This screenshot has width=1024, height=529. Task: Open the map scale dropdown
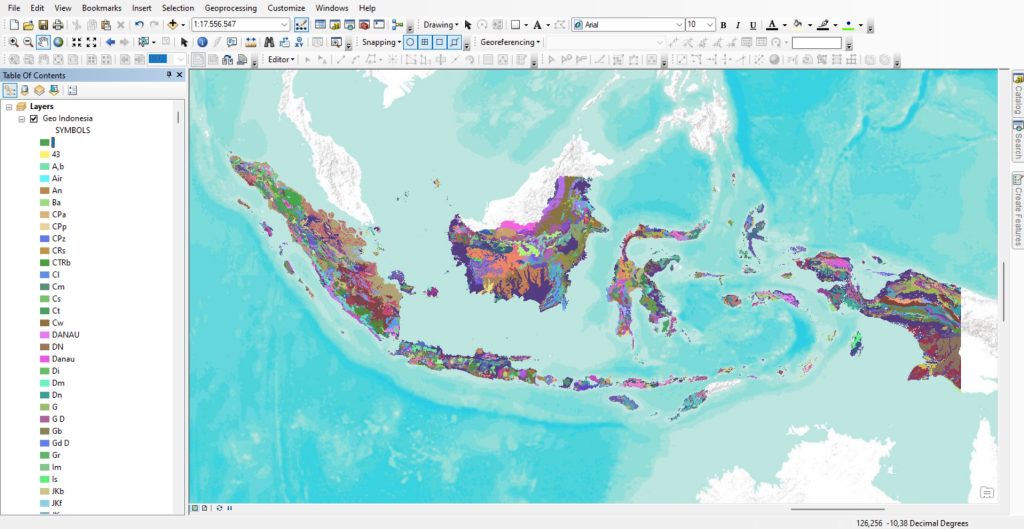pyautogui.click(x=284, y=25)
